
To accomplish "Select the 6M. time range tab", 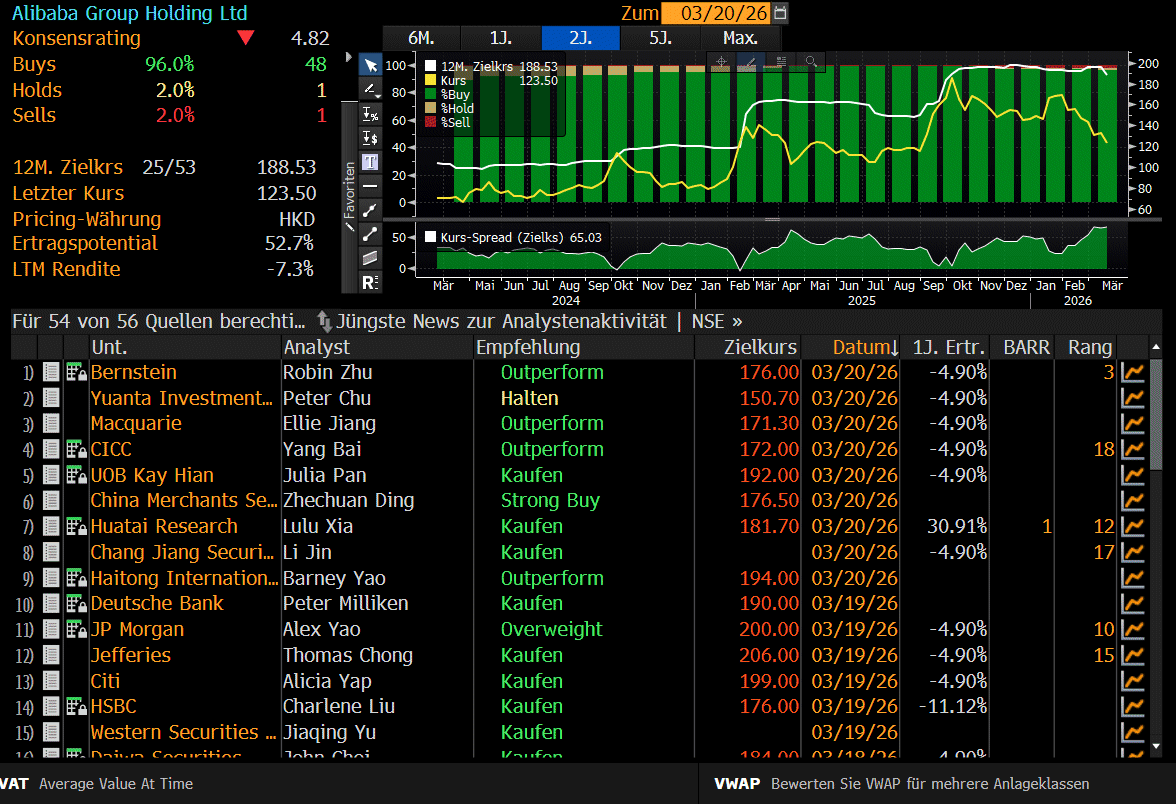I will coord(421,38).
